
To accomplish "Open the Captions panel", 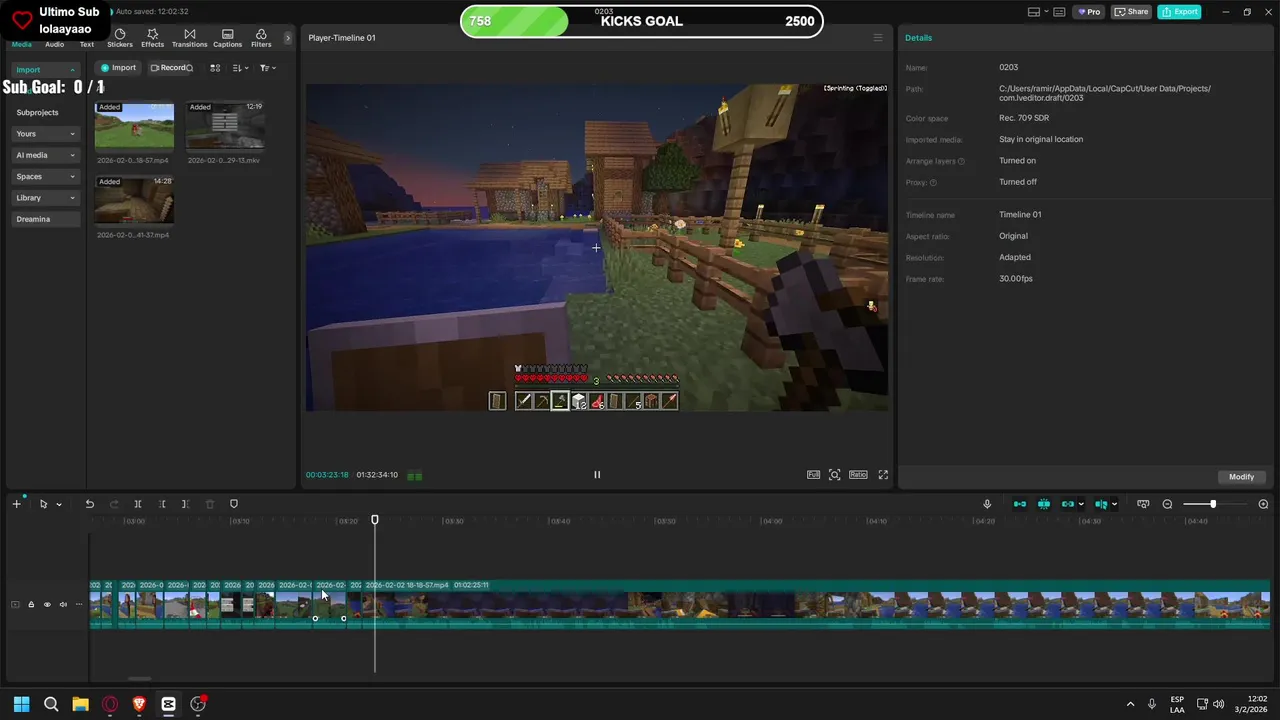I will [227, 38].
